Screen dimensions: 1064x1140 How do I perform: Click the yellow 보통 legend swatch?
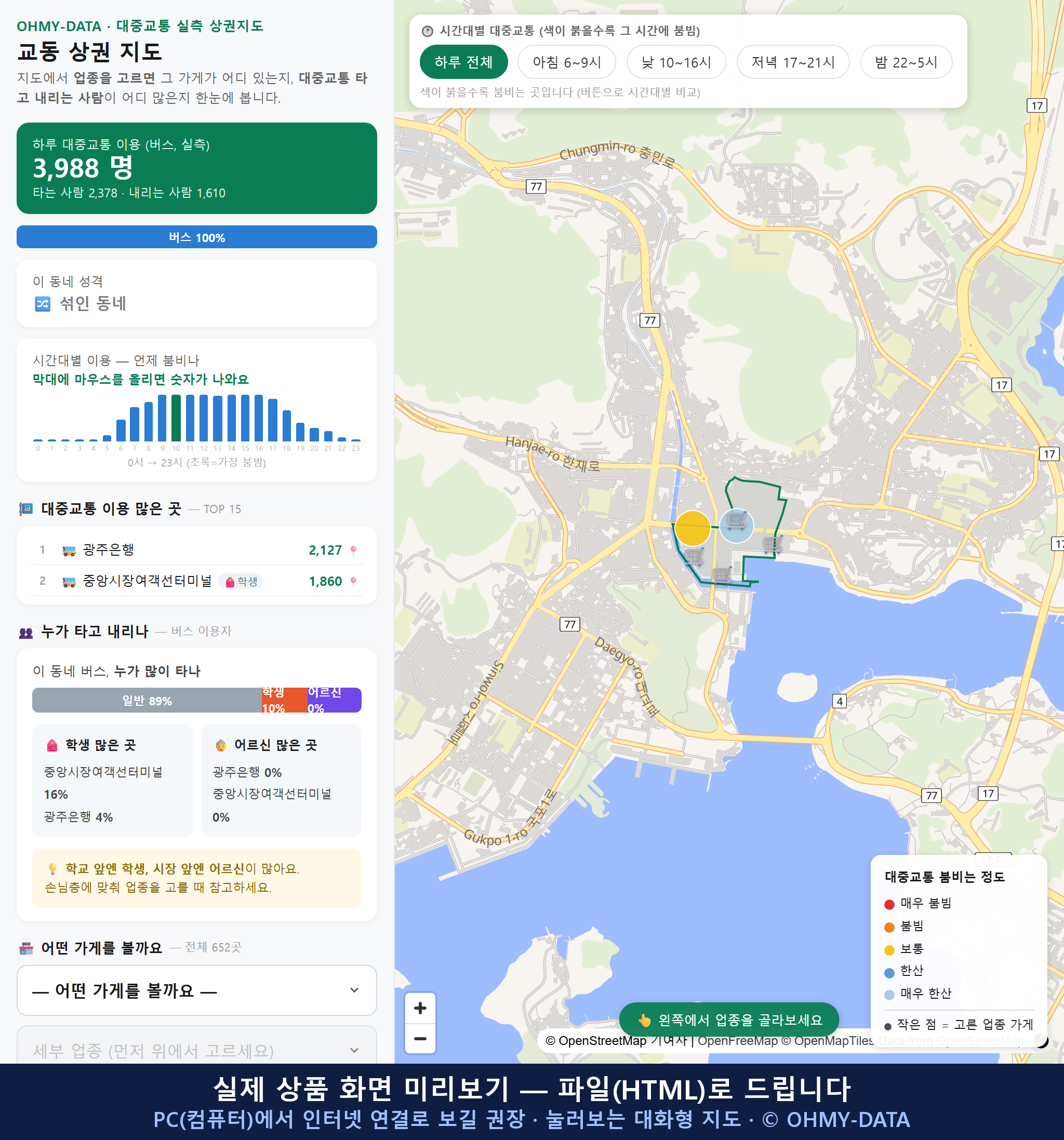coord(889,950)
